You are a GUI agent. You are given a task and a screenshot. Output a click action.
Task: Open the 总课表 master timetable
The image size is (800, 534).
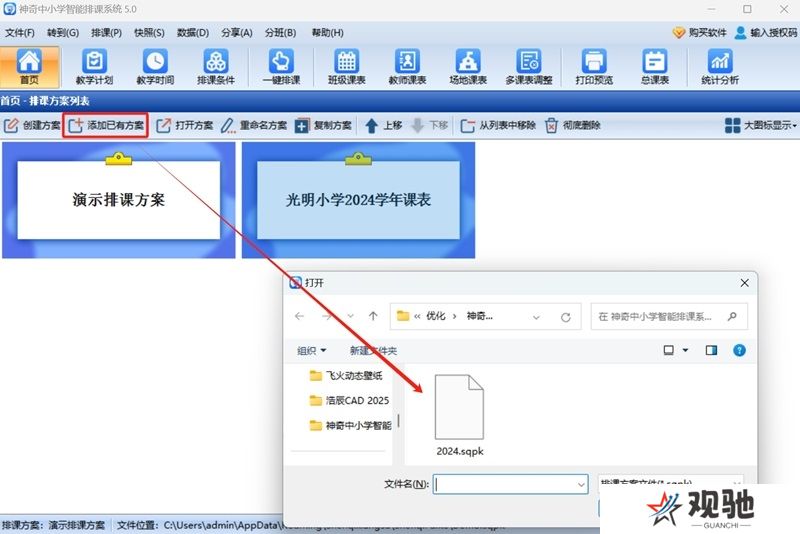655,67
